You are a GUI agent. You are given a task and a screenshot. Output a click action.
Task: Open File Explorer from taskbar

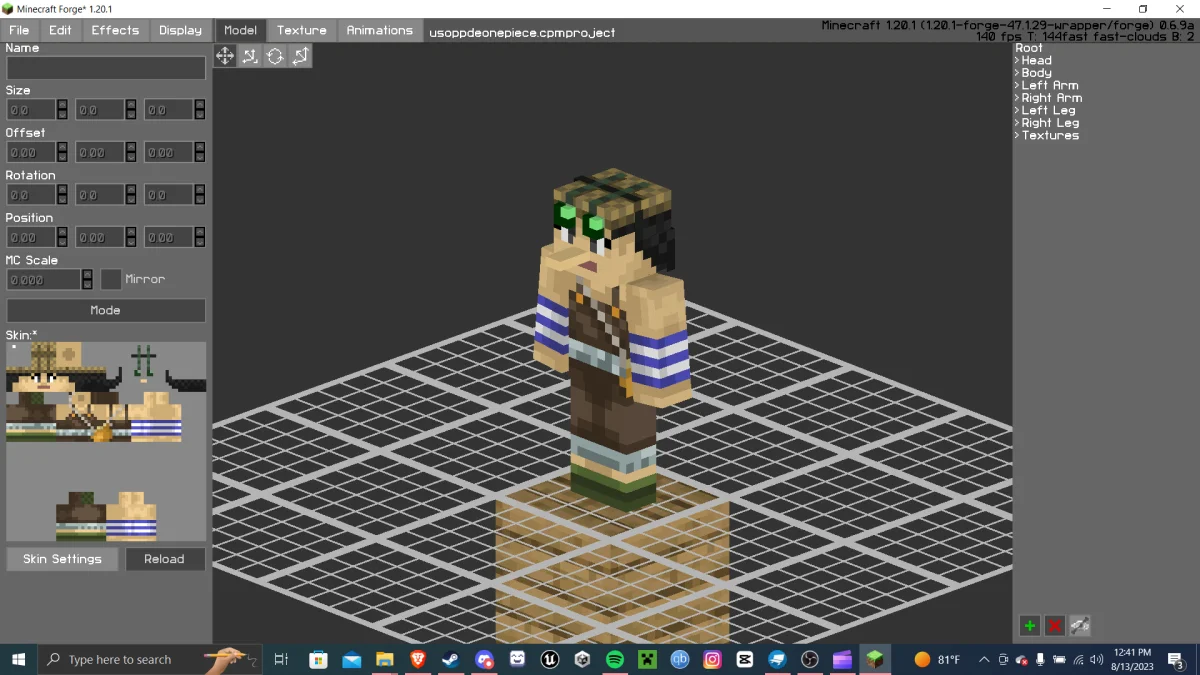click(x=384, y=659)
